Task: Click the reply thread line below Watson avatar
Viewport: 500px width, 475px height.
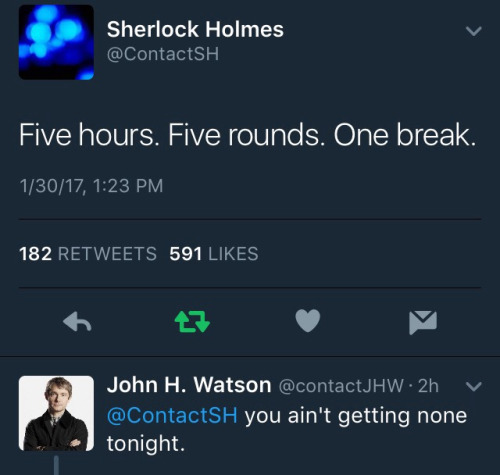Action: 56,465
